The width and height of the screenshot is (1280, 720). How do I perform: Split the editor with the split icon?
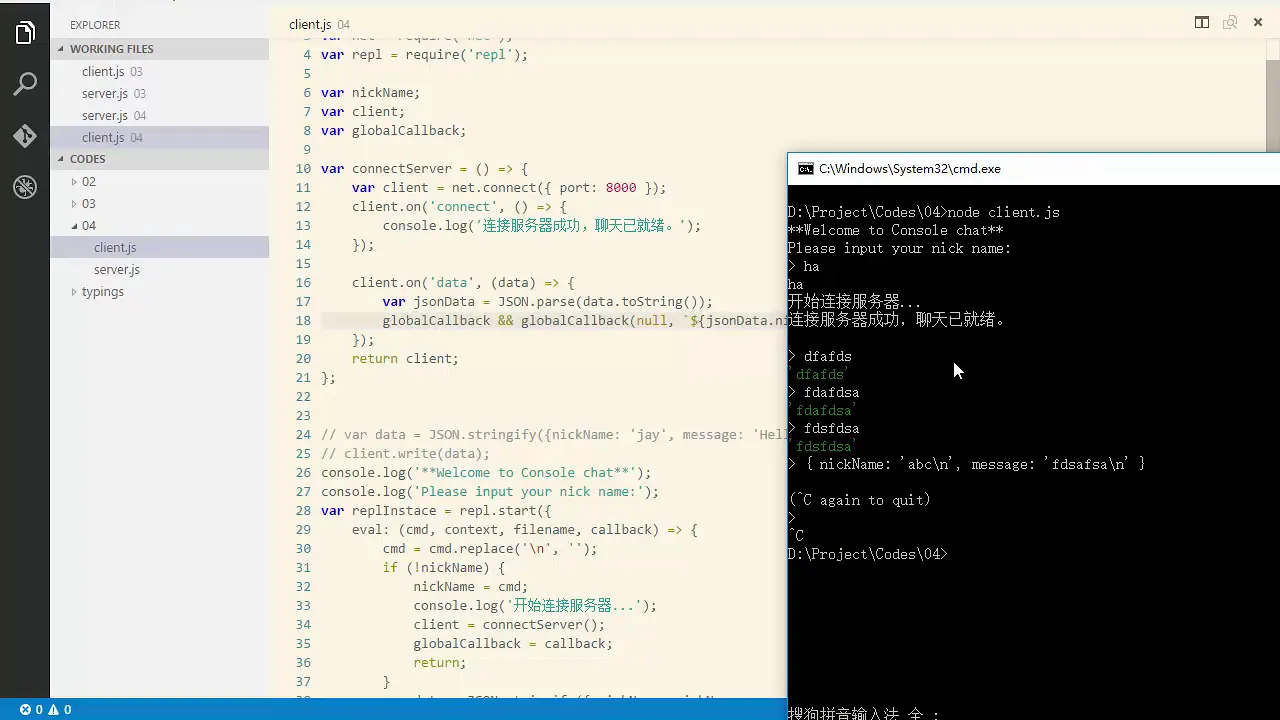click(x=1202, y=23)
